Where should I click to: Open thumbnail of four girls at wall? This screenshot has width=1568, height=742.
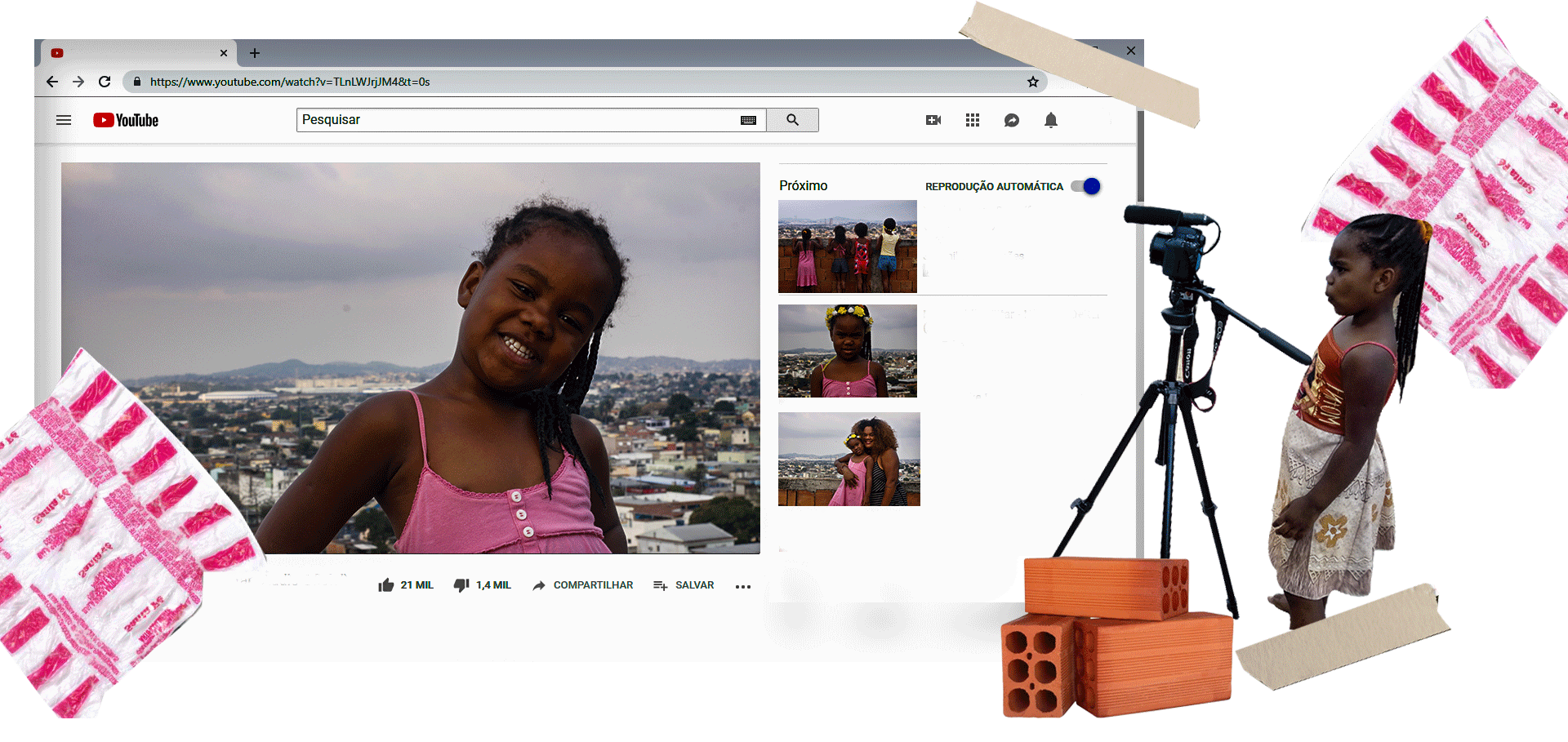tap(848, 247)
